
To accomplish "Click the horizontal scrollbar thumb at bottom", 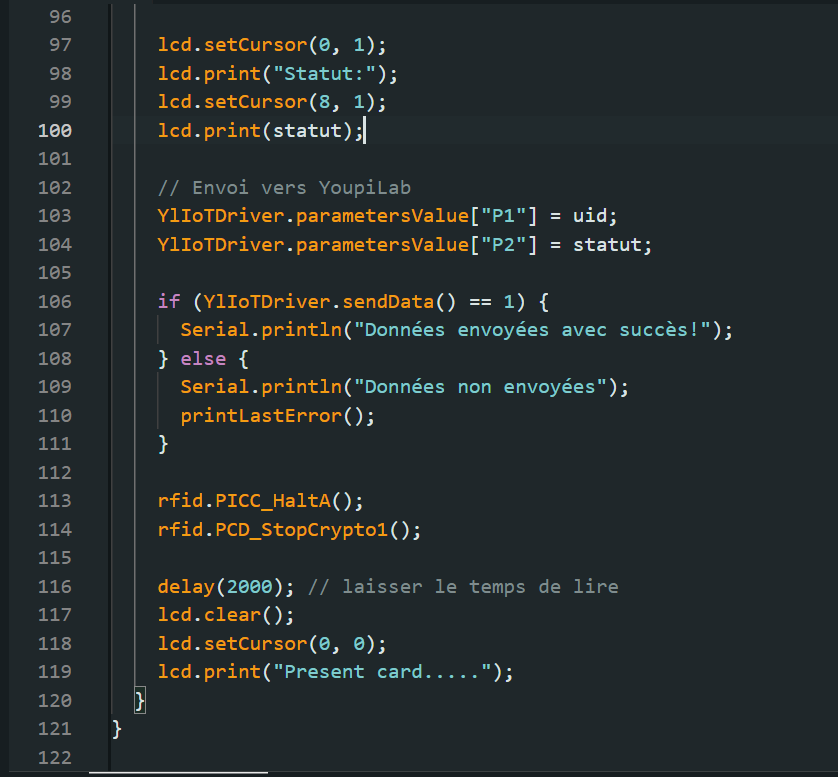I will coord(178,773).
